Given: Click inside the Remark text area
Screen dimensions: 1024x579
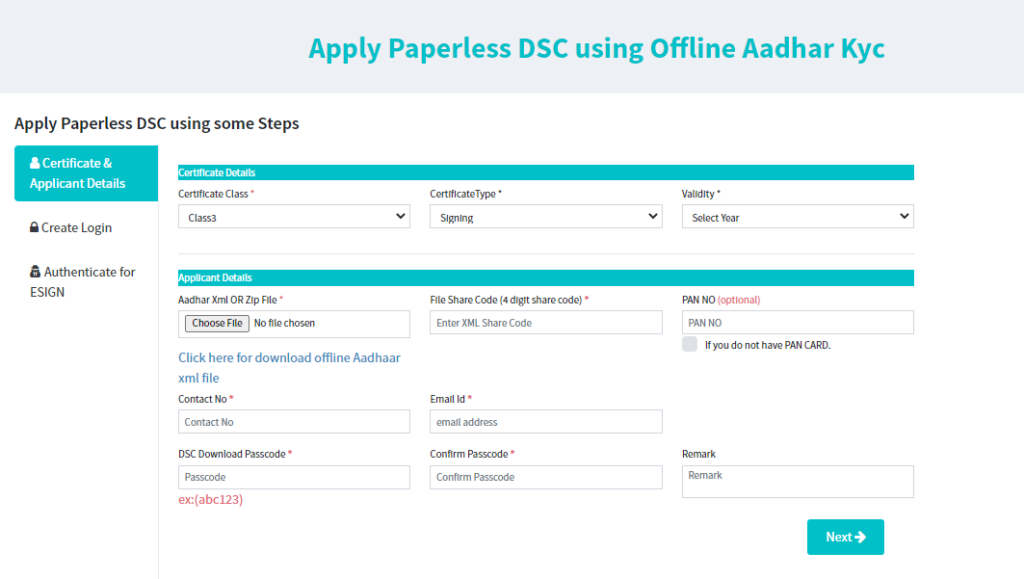Looking at the screenshot, I should [x=797, y=482].
